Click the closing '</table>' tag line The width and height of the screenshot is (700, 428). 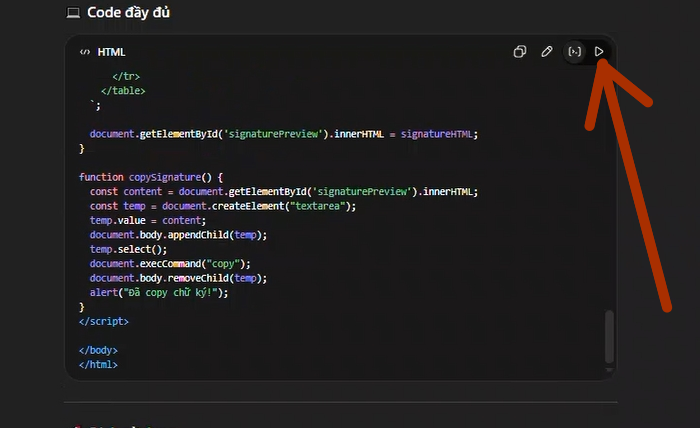pyautogui.click(x=123, y=91)
